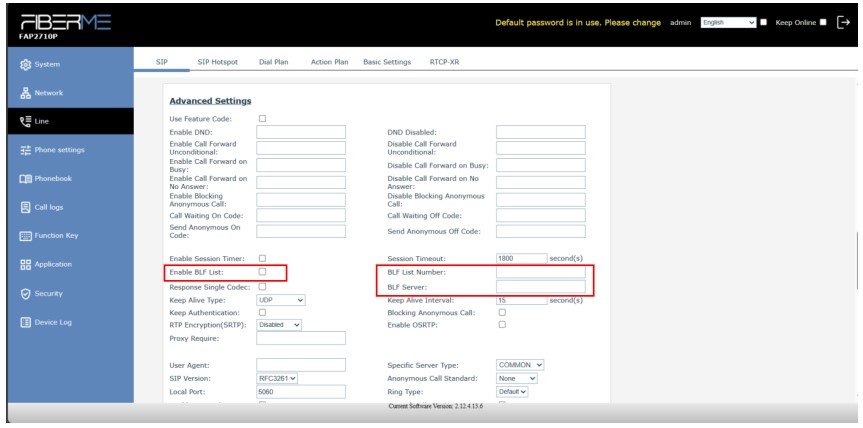Viewport: 863px width, 428px height.
Task: Open Specific Server Type COMMON dropdown
Action: click(x=520, y=365)
